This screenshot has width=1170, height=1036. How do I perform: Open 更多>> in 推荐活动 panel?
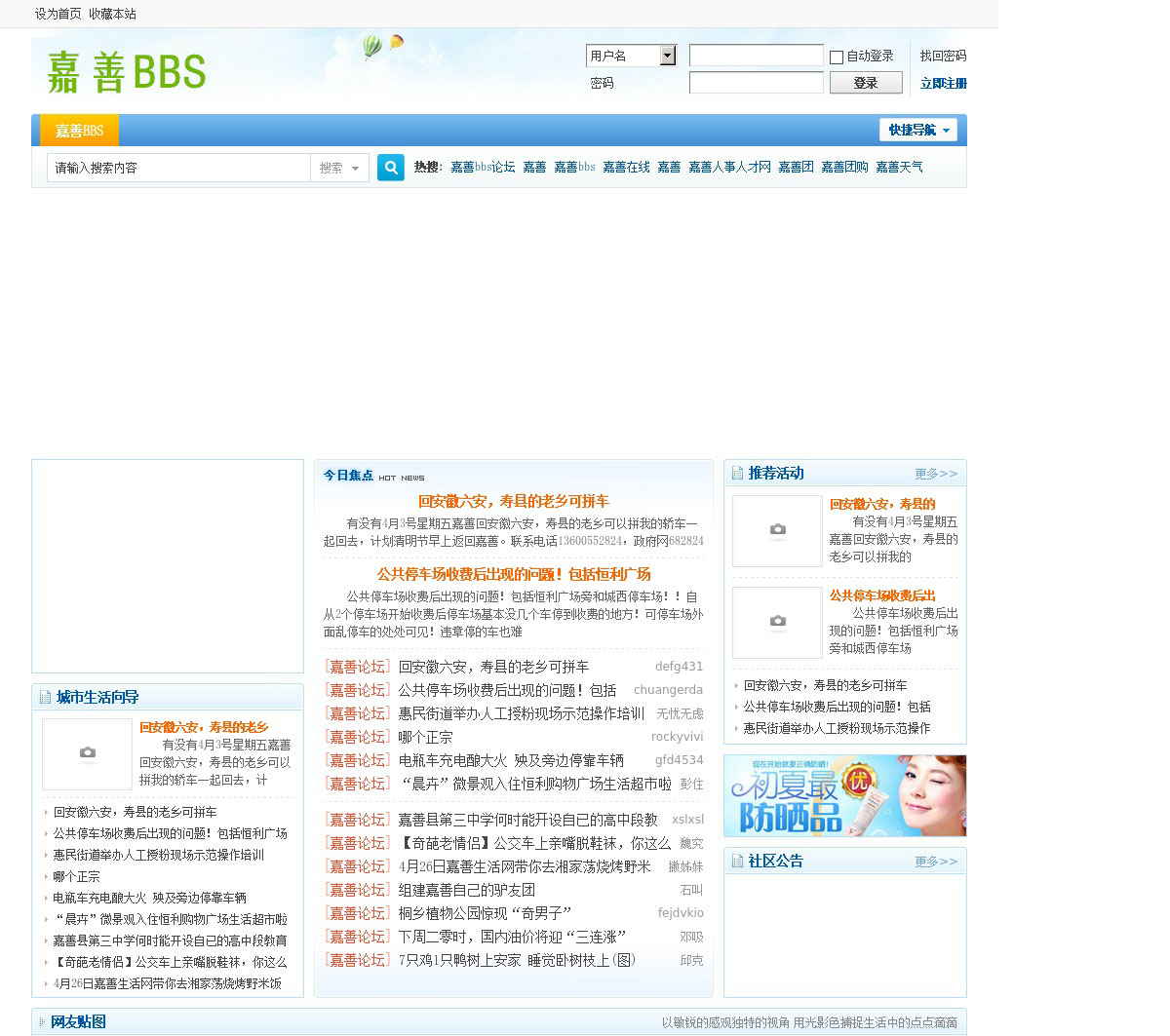coord(936,474)
